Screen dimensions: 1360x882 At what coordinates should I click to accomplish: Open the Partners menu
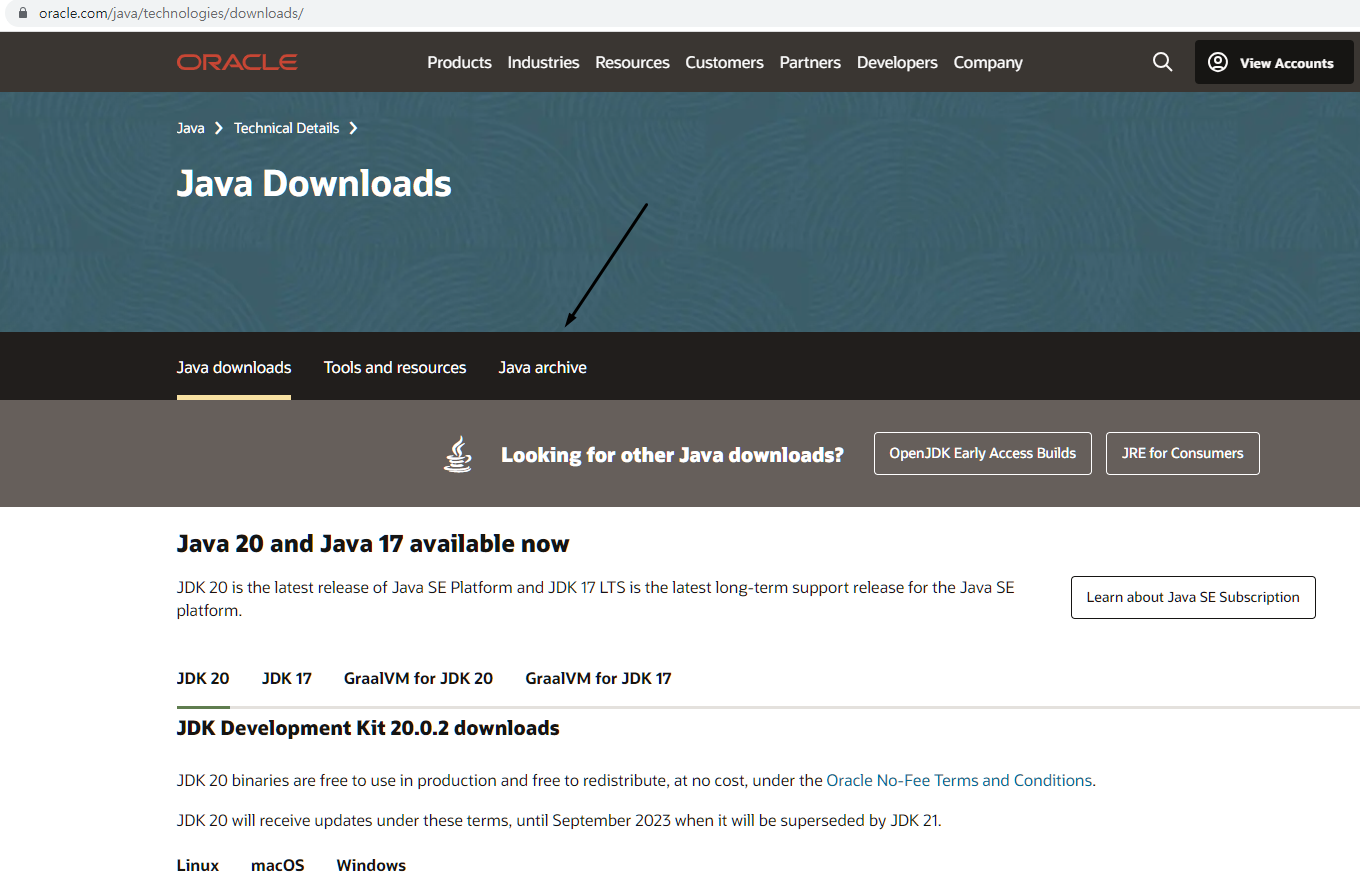[x=810, y=62]
